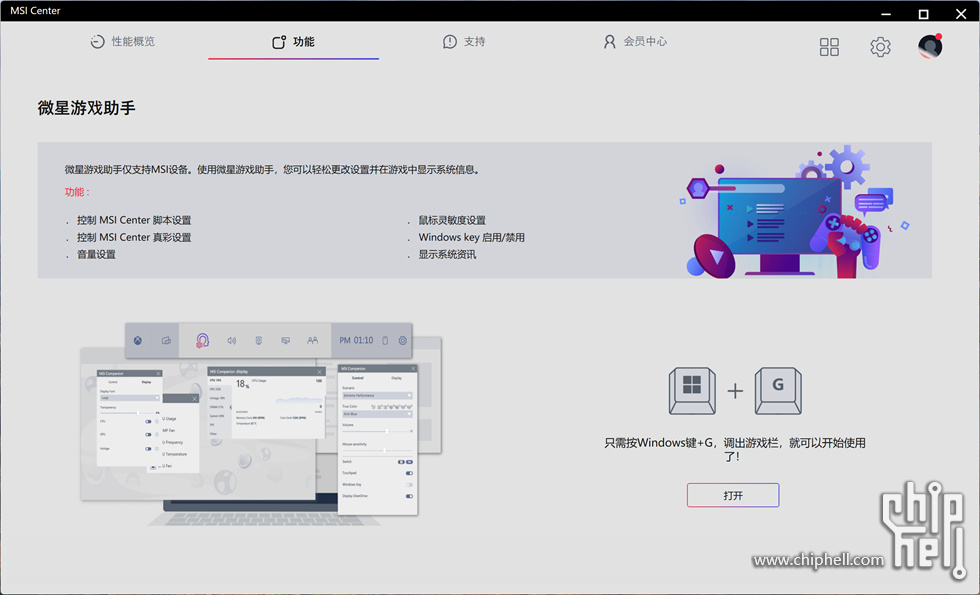Go to the 会员中心 tab
Image resolution: width=980 pixels, height=595 pixels.
click(635, 42)
